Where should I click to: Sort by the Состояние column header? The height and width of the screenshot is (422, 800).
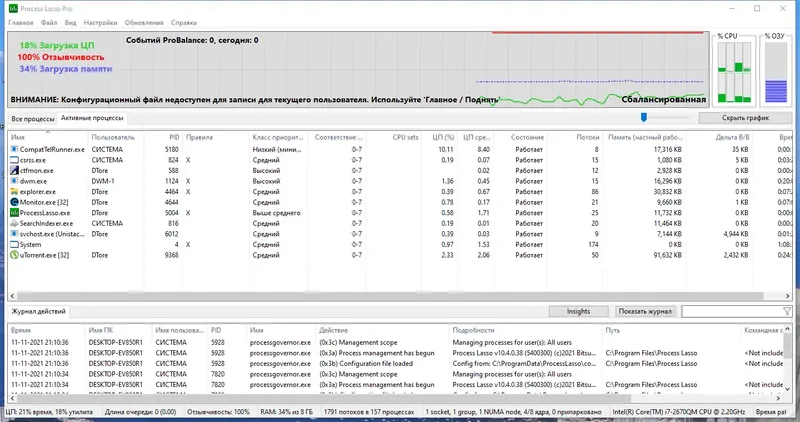coord(520,137)
